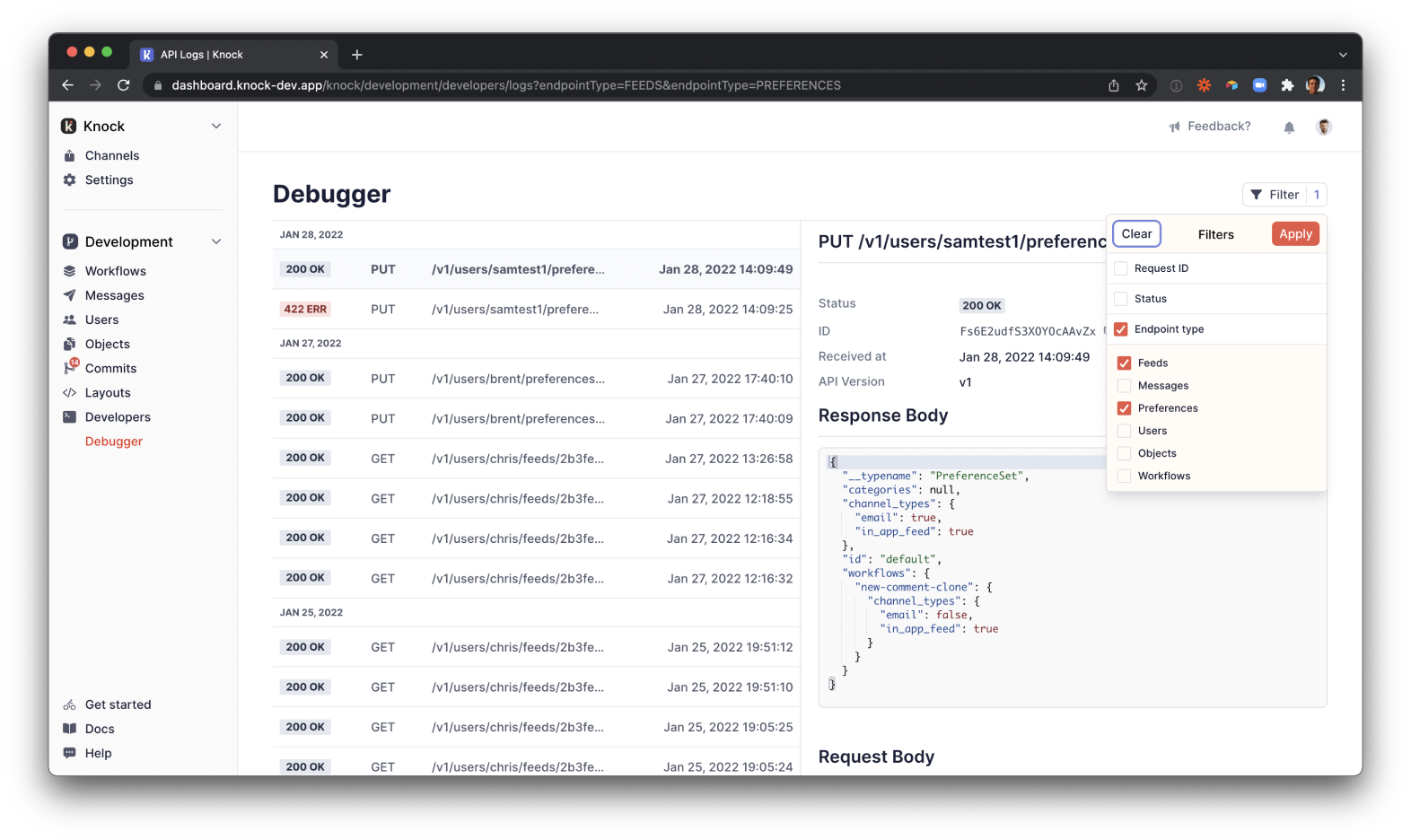Select log row Jan 27, 2022 12:18:55
The image size is (1411, 840).
[x=537, y=498]
